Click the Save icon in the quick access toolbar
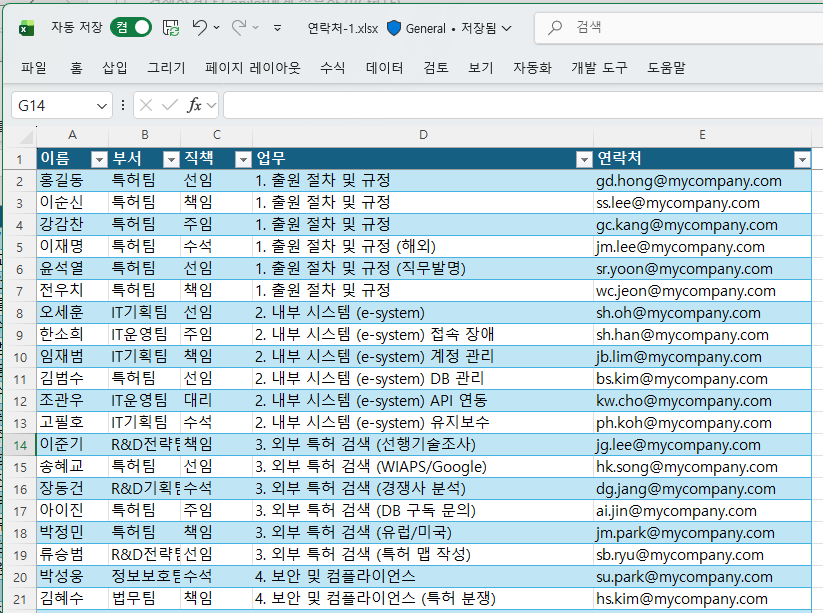 pyautogui.click(x=171, y=28)
